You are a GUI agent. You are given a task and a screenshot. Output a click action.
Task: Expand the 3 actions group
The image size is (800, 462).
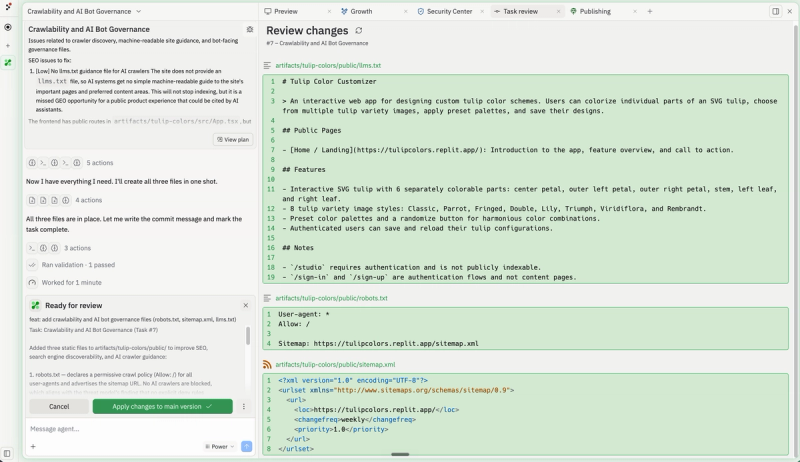77,248
